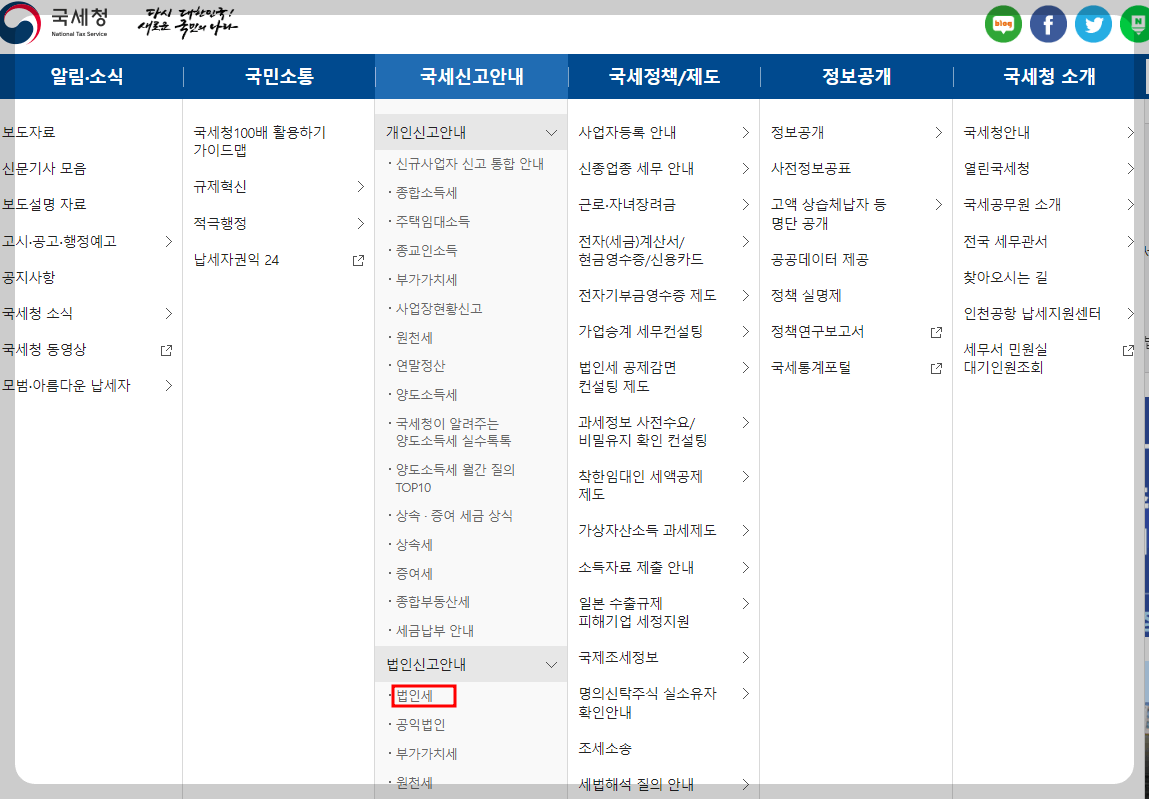Collapse the 개인신고안내 section
1149x799 pixels.
(550, 131)
